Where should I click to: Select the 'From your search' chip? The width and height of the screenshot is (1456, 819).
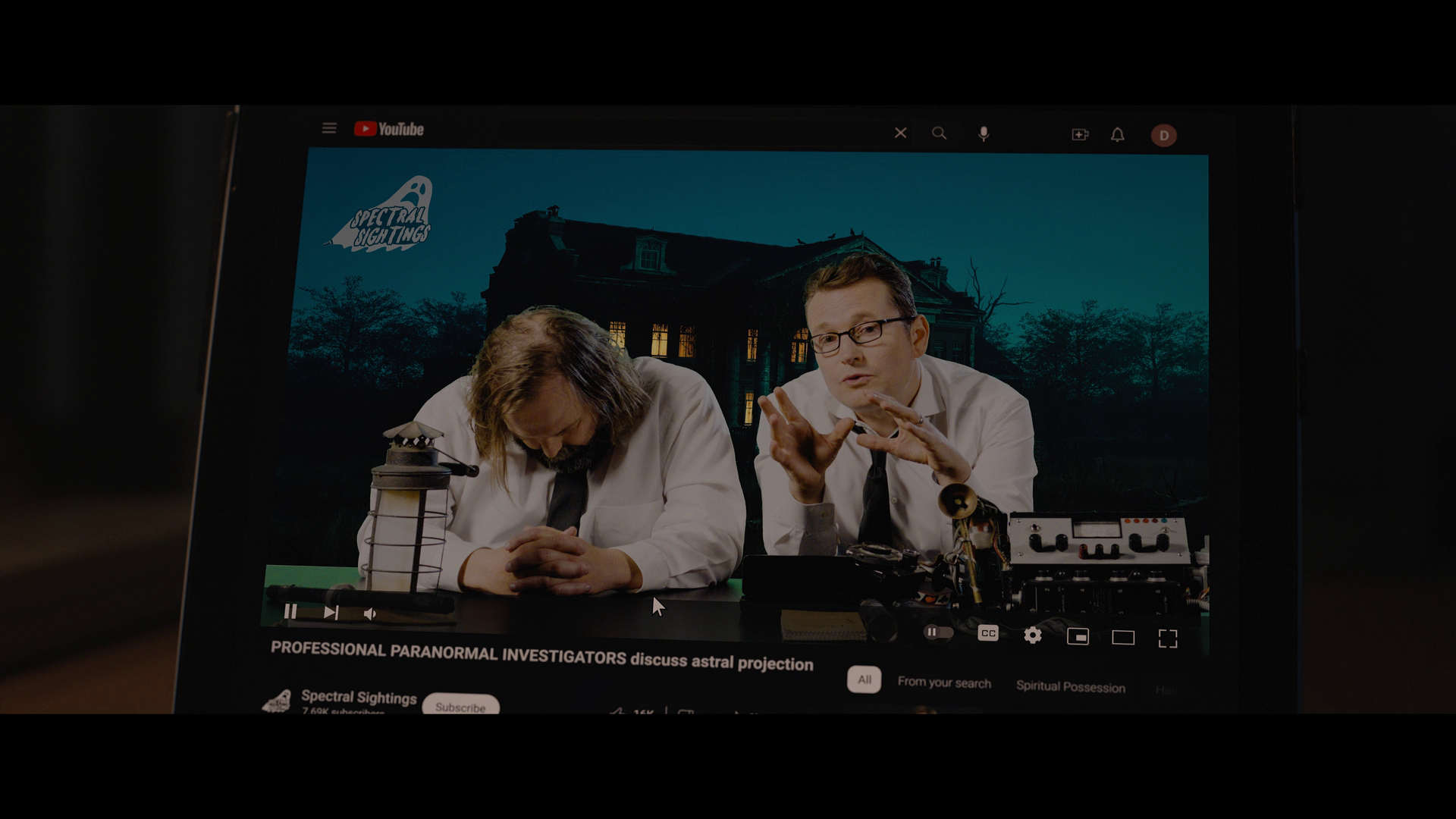[x=944, y=682]
